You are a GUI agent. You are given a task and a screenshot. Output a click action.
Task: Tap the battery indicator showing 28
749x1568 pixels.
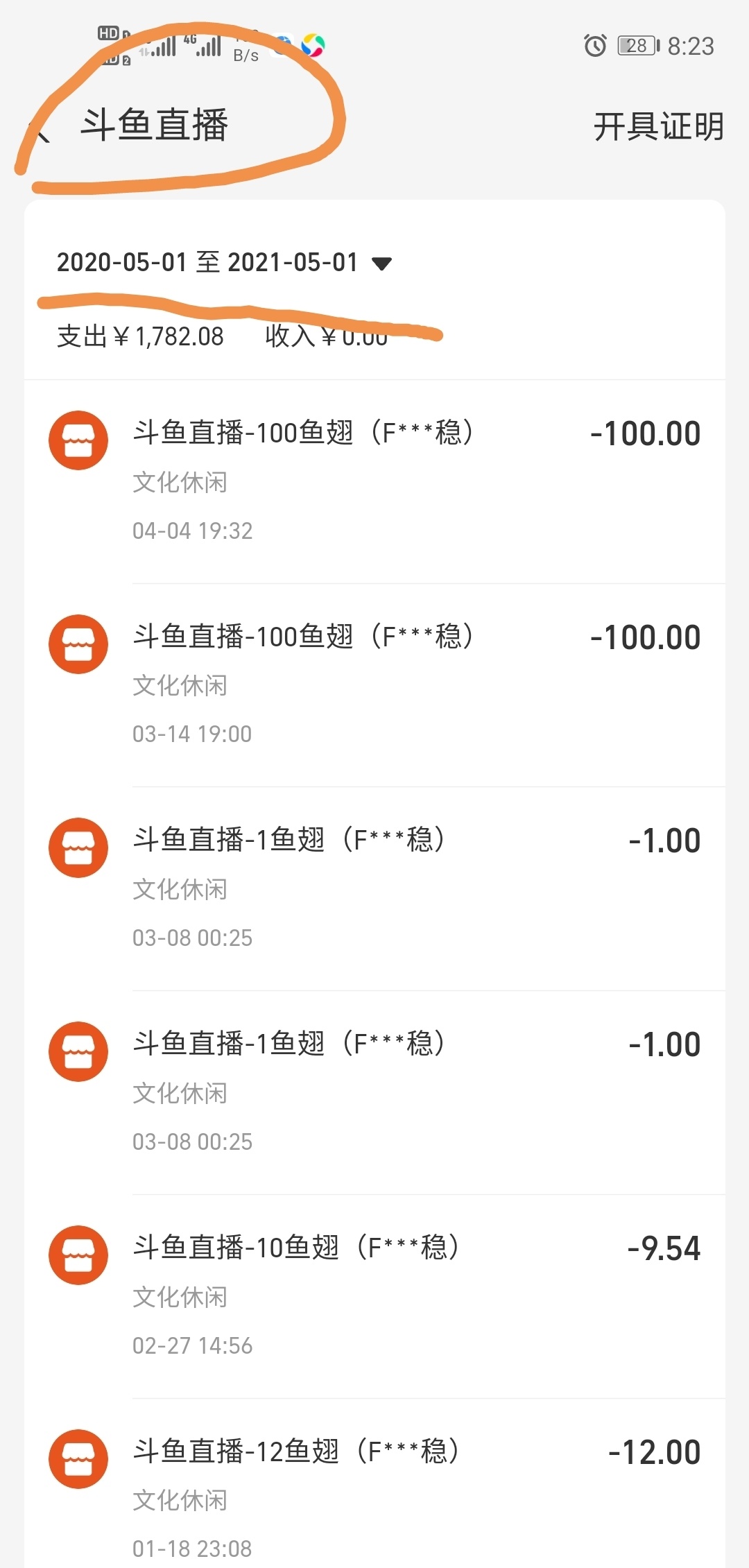pyautogui.click(x=638, y=46)
